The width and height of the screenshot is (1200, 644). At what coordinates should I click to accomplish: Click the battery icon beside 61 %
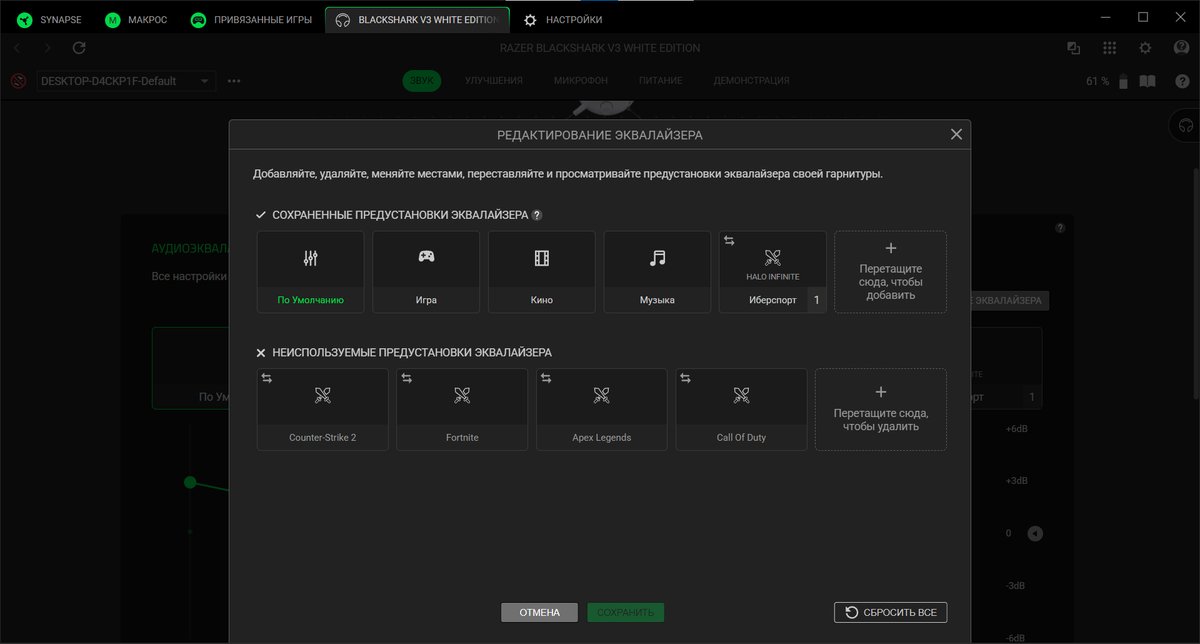[x=1123, y=81]
